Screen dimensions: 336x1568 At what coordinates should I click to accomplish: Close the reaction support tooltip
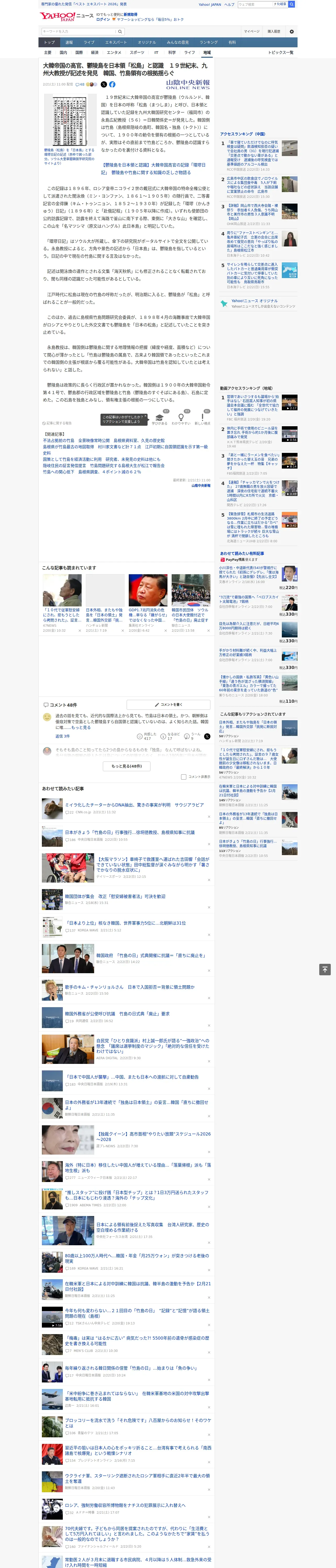(x=146, y=417)
